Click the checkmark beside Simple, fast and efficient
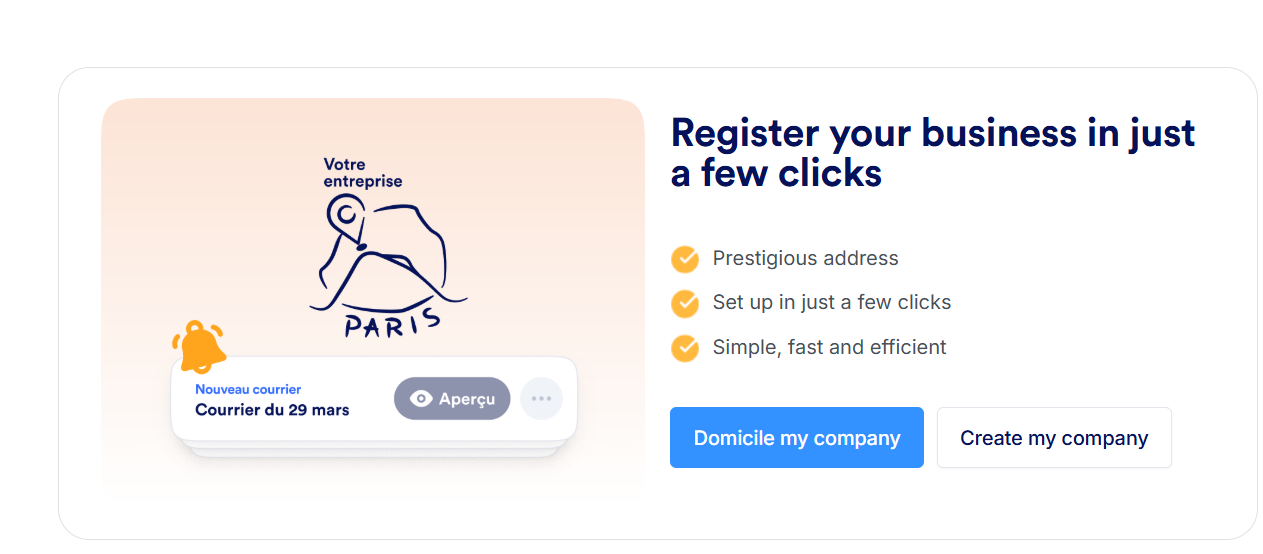 685,348
